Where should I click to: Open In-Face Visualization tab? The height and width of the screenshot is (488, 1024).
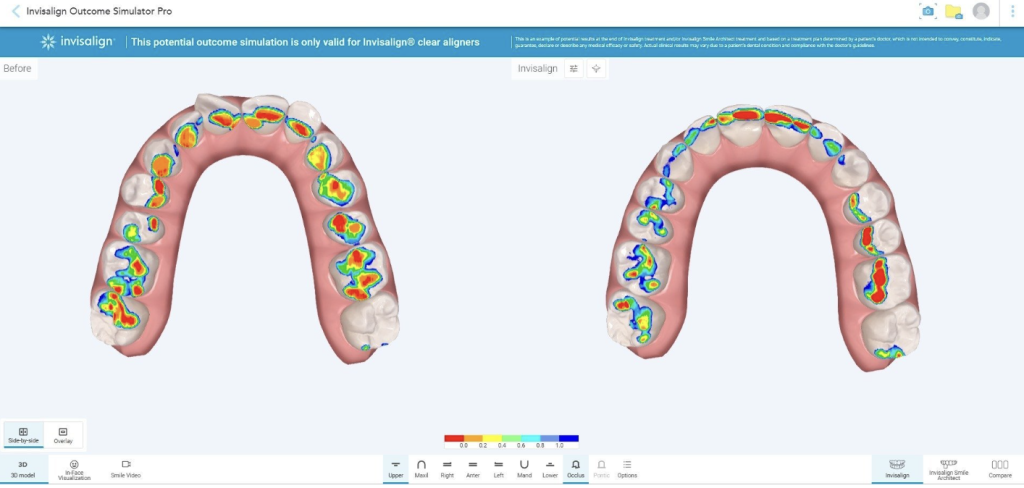point(74,468)
